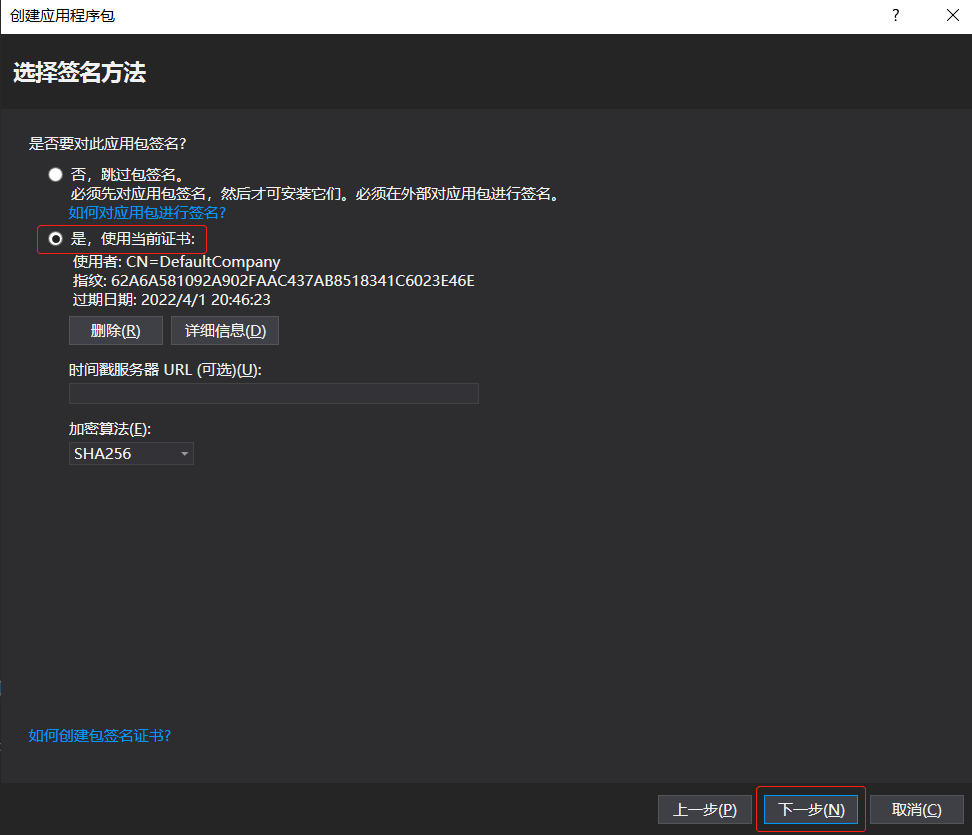The width and height of the screenshot is (972, 835).
Task: Click the timestamp server URL input field
Action: 273,393
